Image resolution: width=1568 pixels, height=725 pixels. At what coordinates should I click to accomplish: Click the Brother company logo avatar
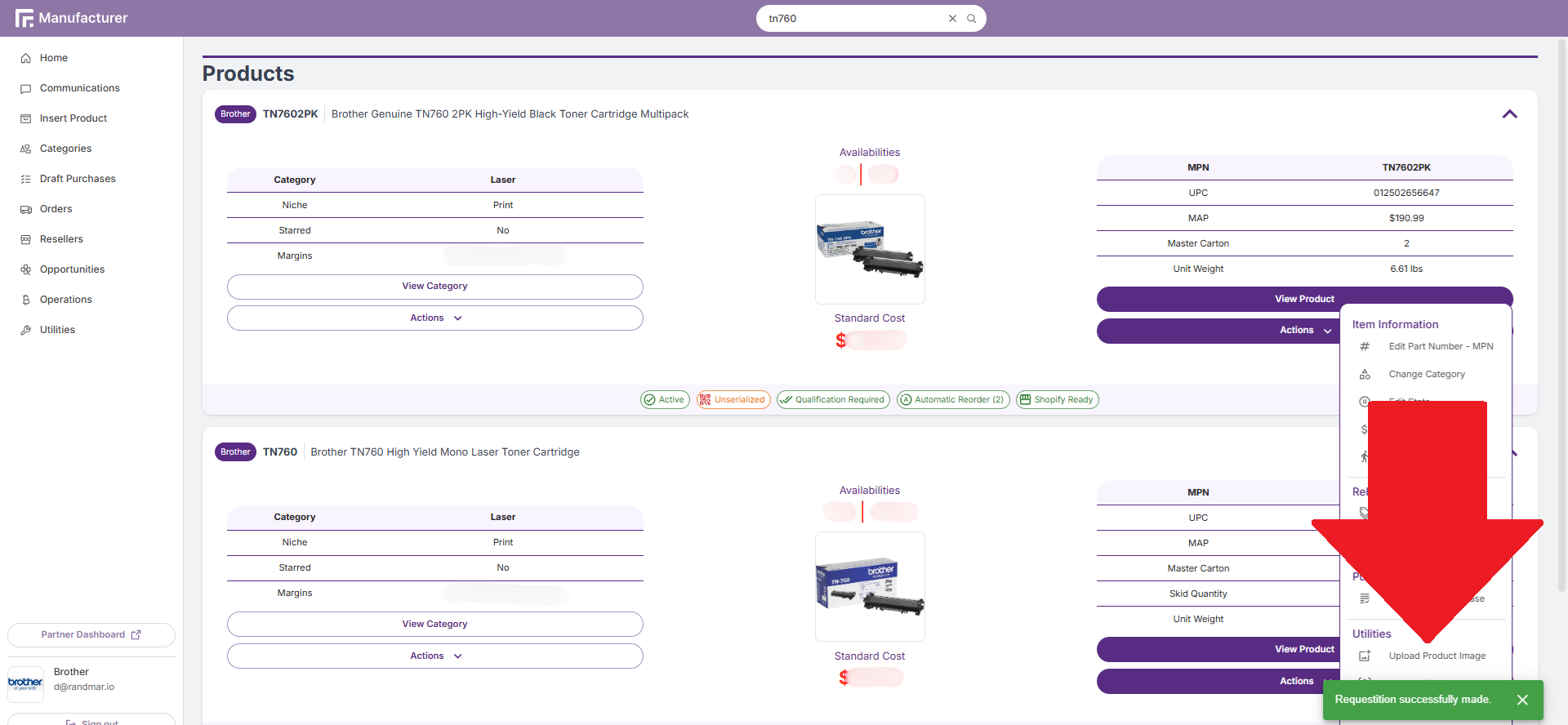(x=25, y=683)
